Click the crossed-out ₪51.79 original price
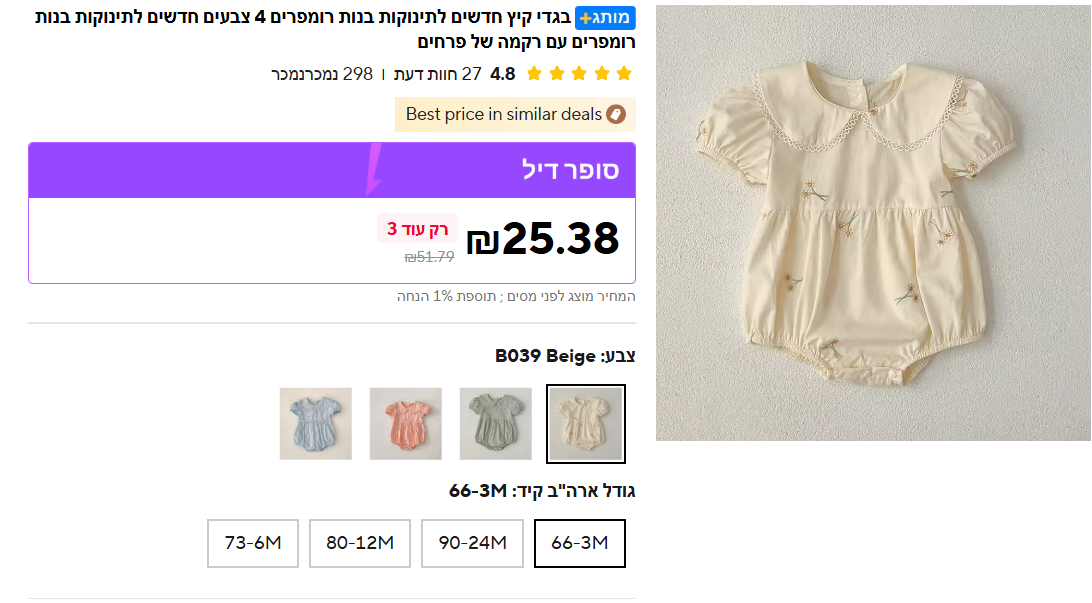The width and height of the screenshot is (1092, 603). click(x=429, y=257)
